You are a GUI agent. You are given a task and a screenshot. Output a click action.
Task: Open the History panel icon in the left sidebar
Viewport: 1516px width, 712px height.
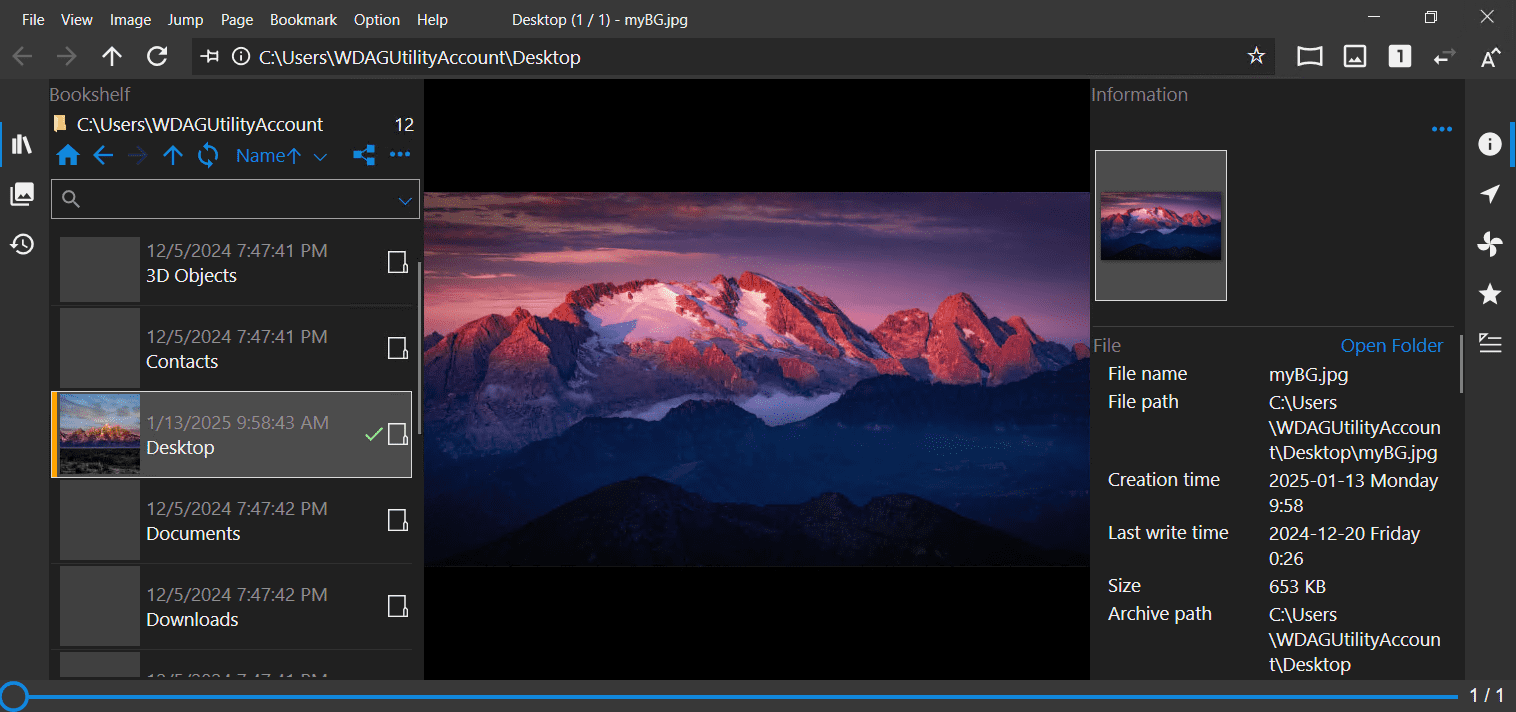click(x=22, y=244)
